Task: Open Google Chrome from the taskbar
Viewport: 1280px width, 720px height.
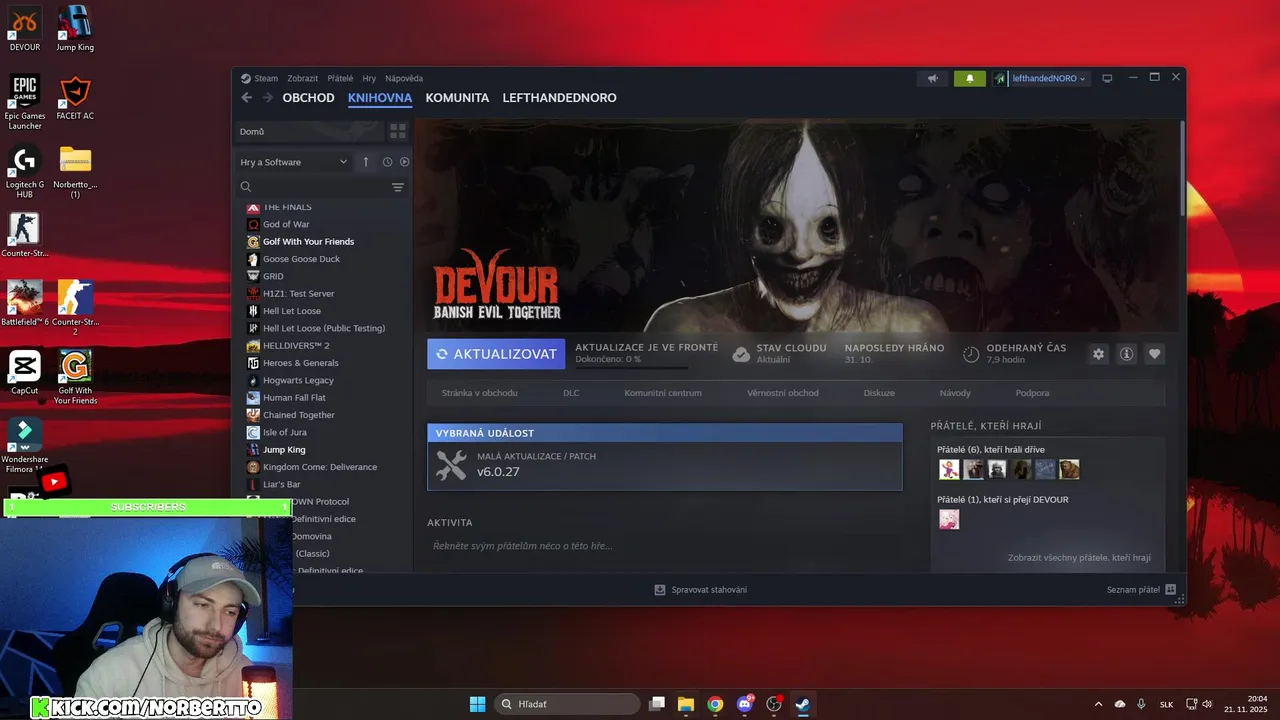Action: coord(715,704)
